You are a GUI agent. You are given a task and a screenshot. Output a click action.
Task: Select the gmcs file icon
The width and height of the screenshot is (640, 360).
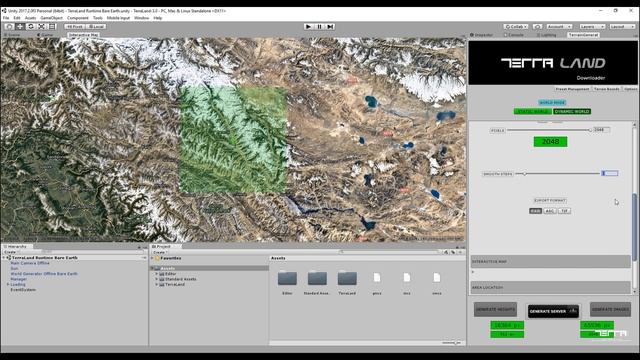[x=377, y=278]
